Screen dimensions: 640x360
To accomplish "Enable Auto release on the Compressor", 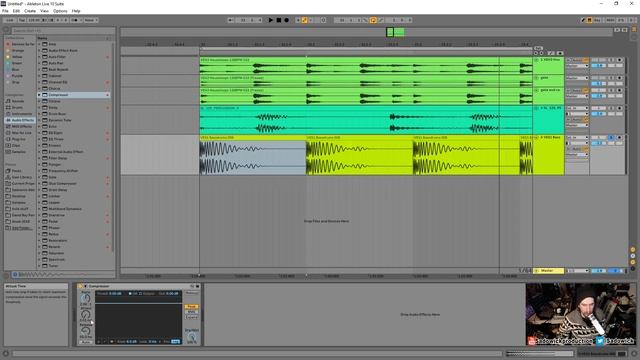I will 85,342.
